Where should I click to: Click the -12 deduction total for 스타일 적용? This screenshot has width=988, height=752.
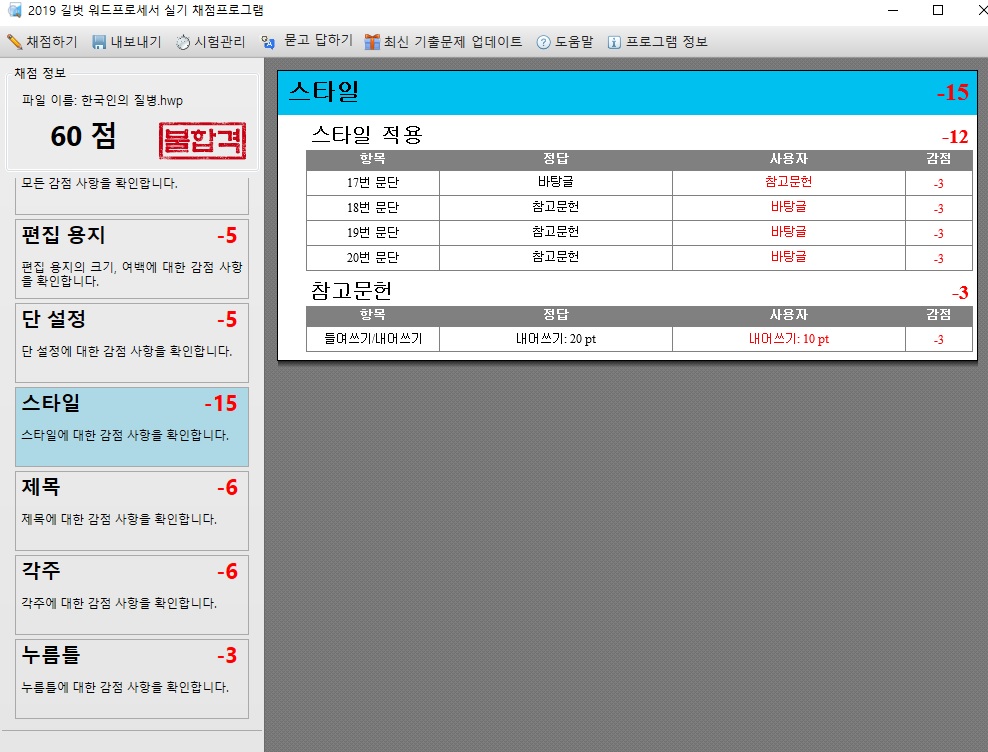[x=955, y=137]
